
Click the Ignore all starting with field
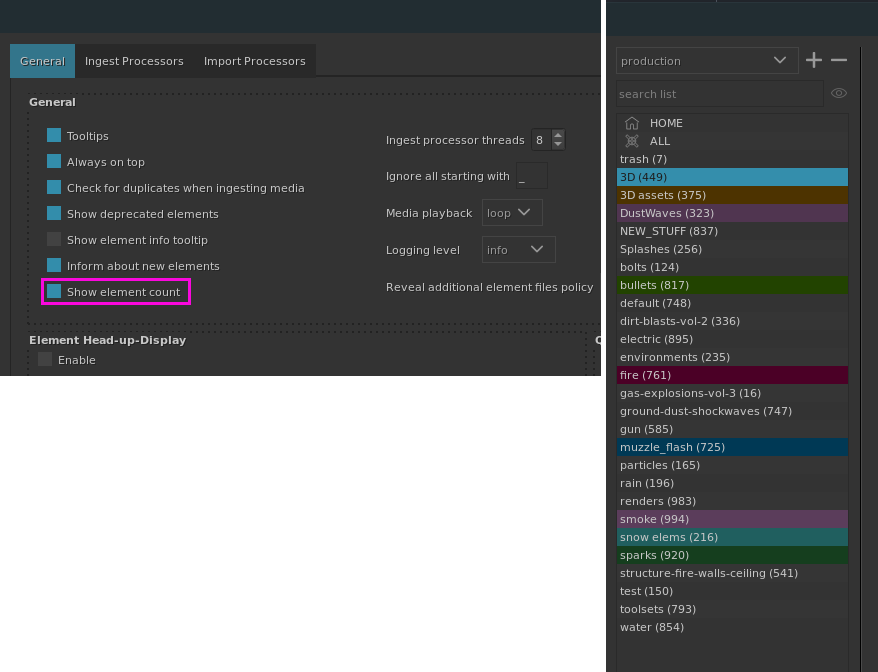coord(531,176)
